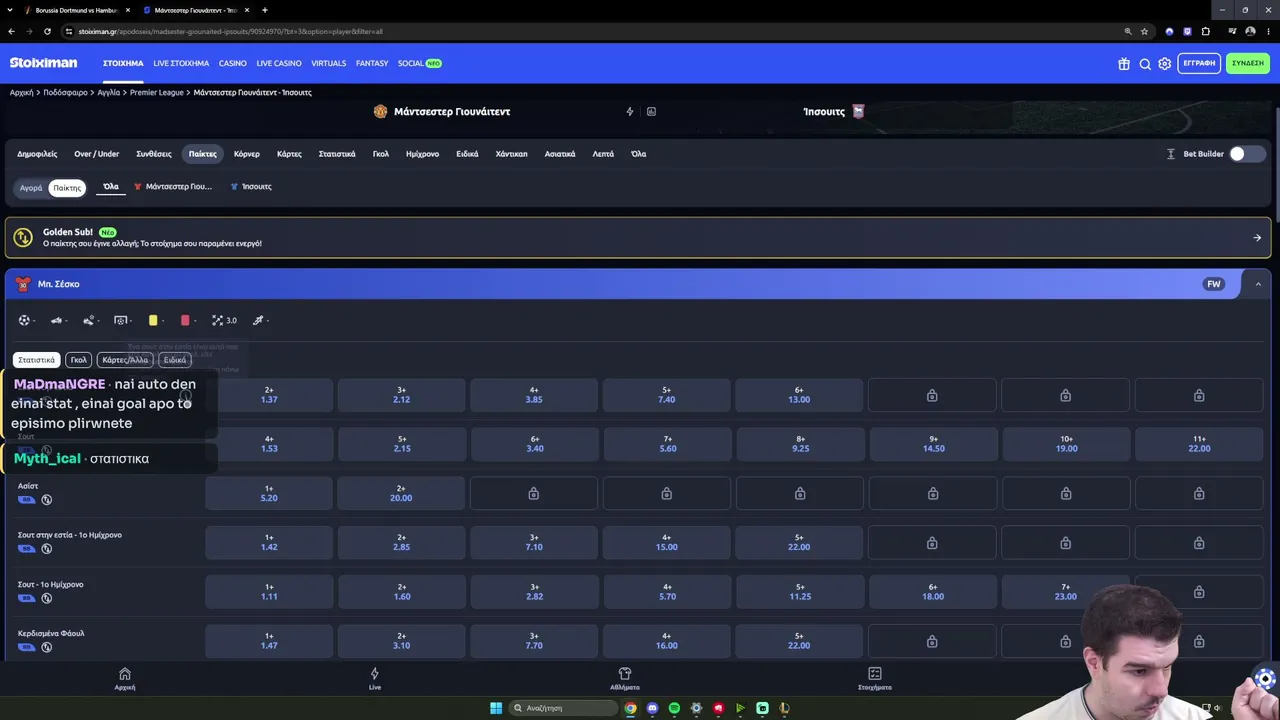Viewport: 1280px width, 720px height.
Task: Open the gift promotions icon in header
Action: coord(1124,64)
